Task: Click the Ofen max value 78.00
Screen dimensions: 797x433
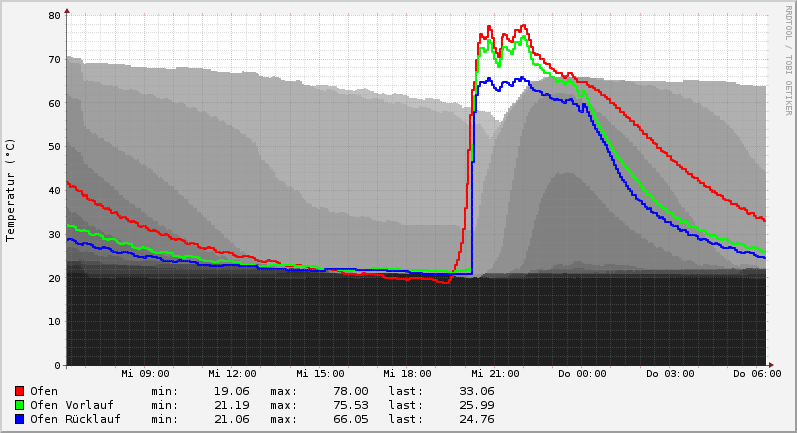Action: [x=350, y=391]
